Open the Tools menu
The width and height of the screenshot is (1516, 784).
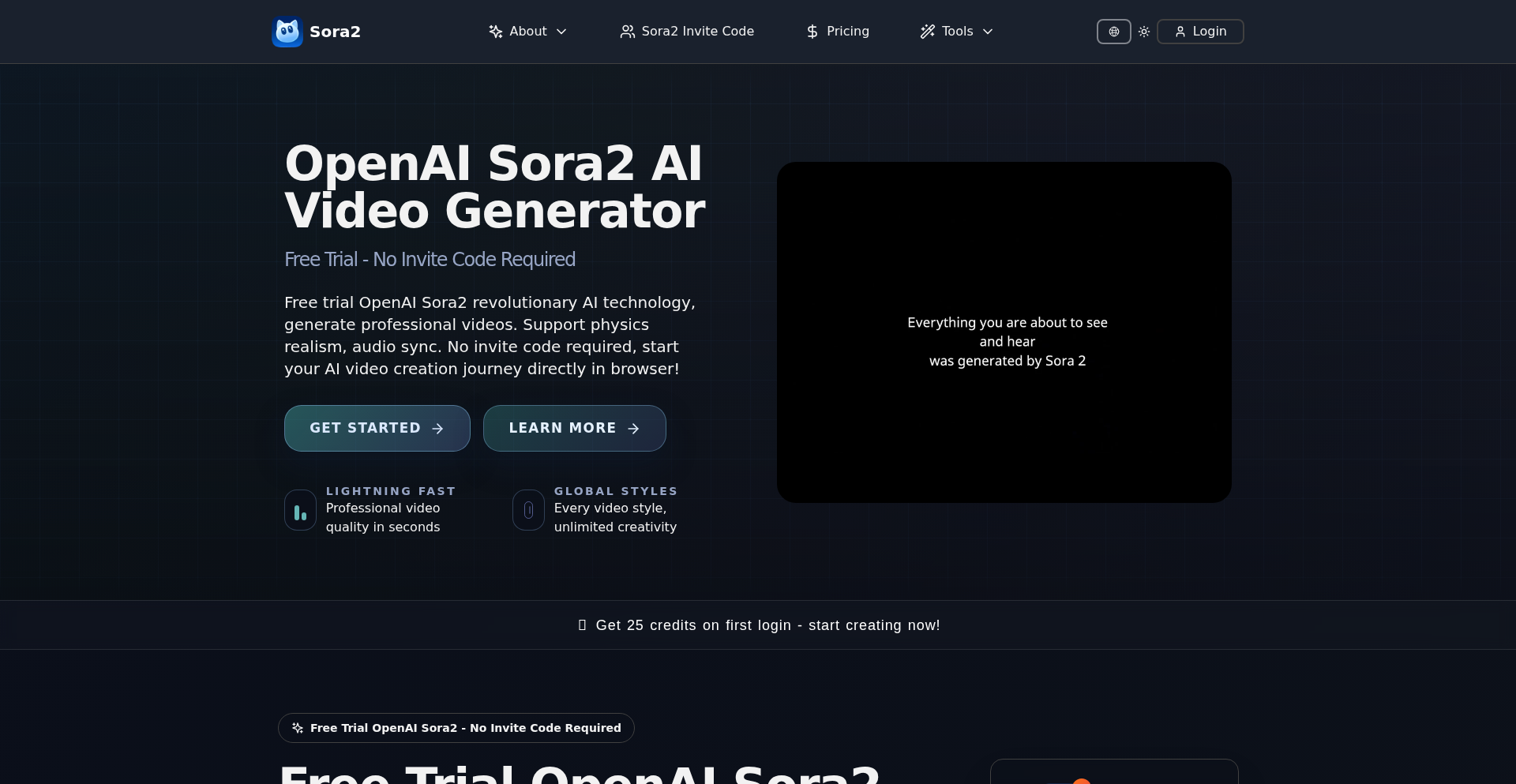[957, 32]
